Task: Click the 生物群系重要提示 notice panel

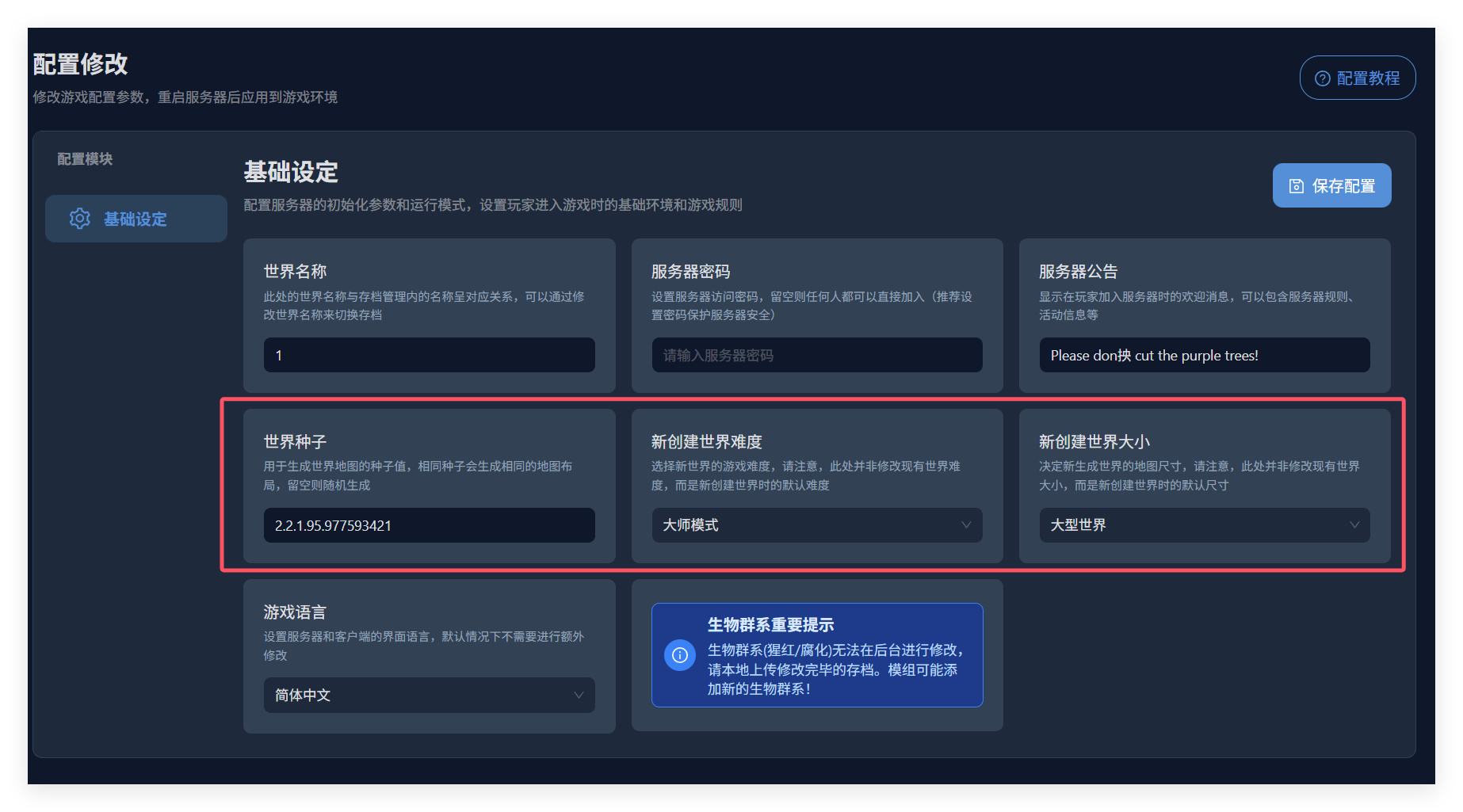Action: (x=816, y=655)
